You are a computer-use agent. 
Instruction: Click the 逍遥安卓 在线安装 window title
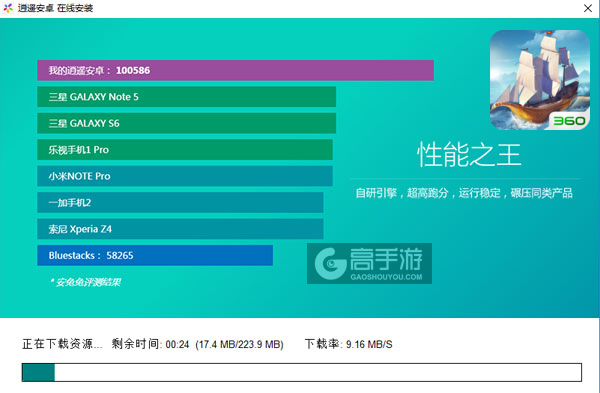point(55,8)
